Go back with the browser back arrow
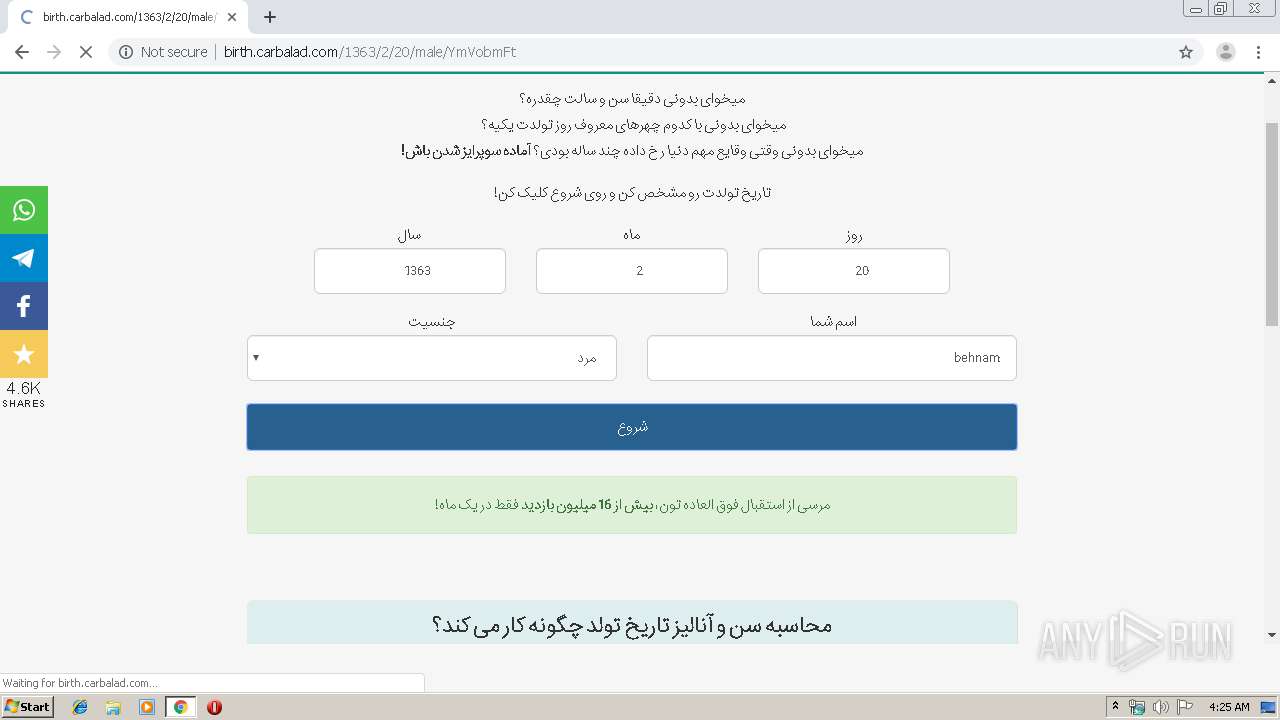 click(x=22, y=52)
